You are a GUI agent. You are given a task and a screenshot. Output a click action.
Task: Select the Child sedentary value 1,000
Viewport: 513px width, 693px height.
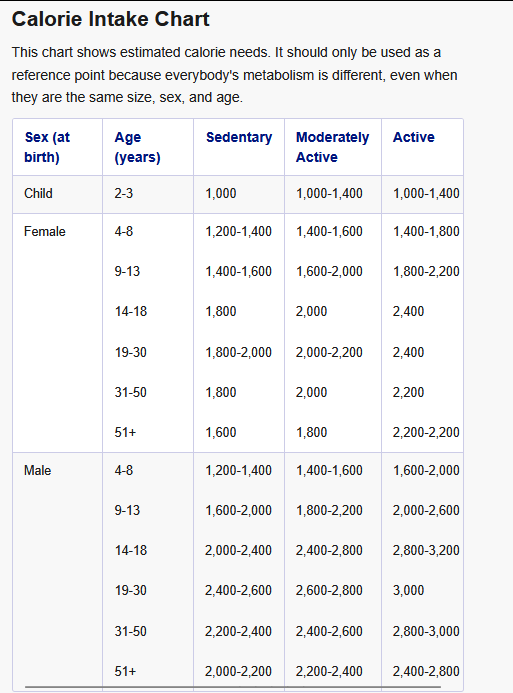[x=221, y=194]
